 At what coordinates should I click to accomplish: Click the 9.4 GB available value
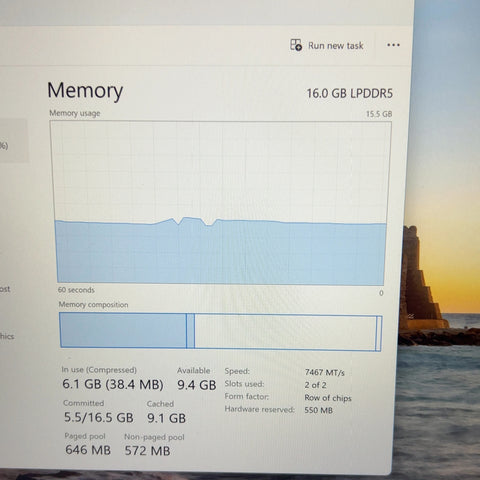(x=197, y=385)
